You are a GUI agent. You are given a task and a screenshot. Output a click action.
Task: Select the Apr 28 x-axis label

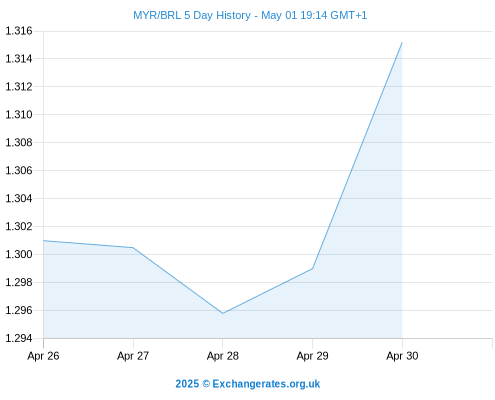click(x=223, y=356)
